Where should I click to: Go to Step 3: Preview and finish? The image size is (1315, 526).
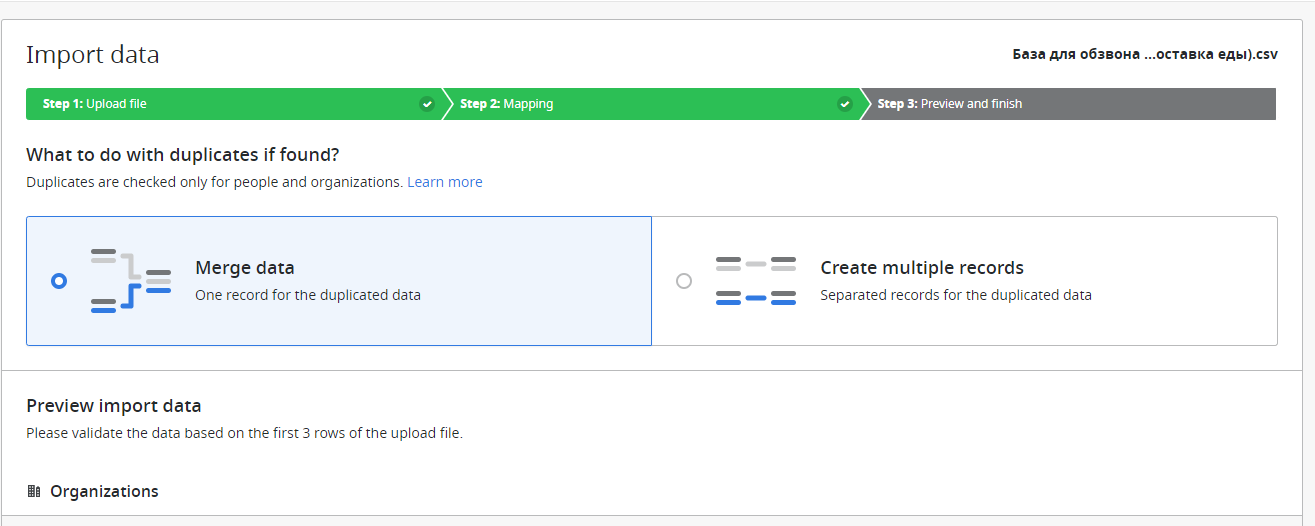pos(1067,104)
